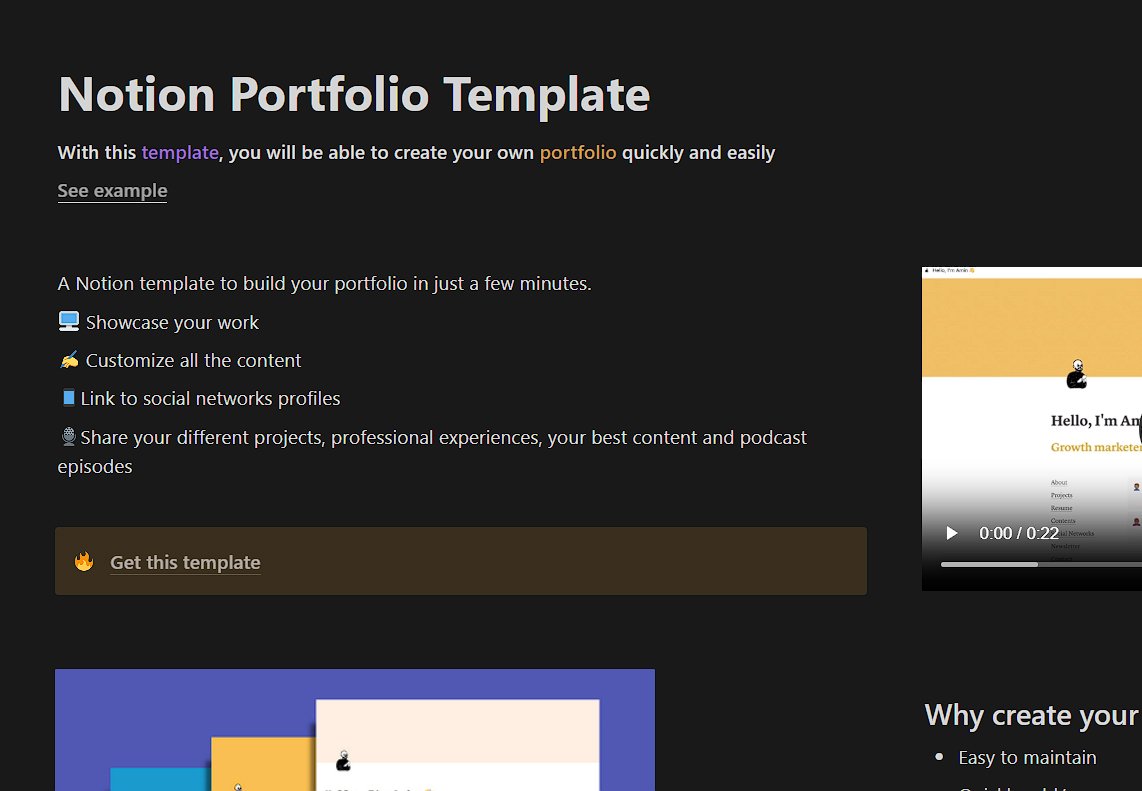Screen dimensions: 1142x791
Task: Click the 'Customize all the content' text
Action: click(193, 361)
